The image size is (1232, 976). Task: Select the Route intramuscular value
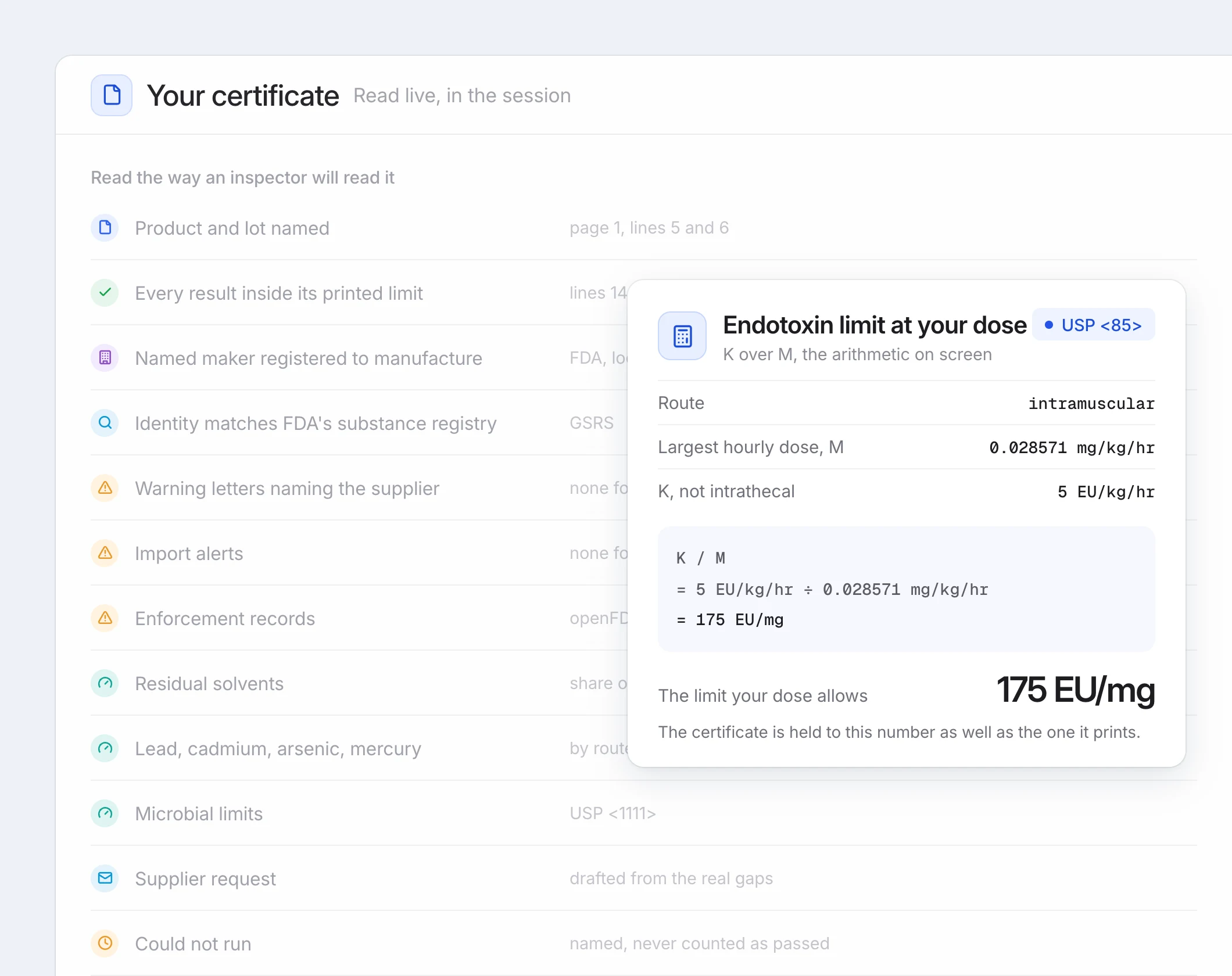(x=1091, y=403)
